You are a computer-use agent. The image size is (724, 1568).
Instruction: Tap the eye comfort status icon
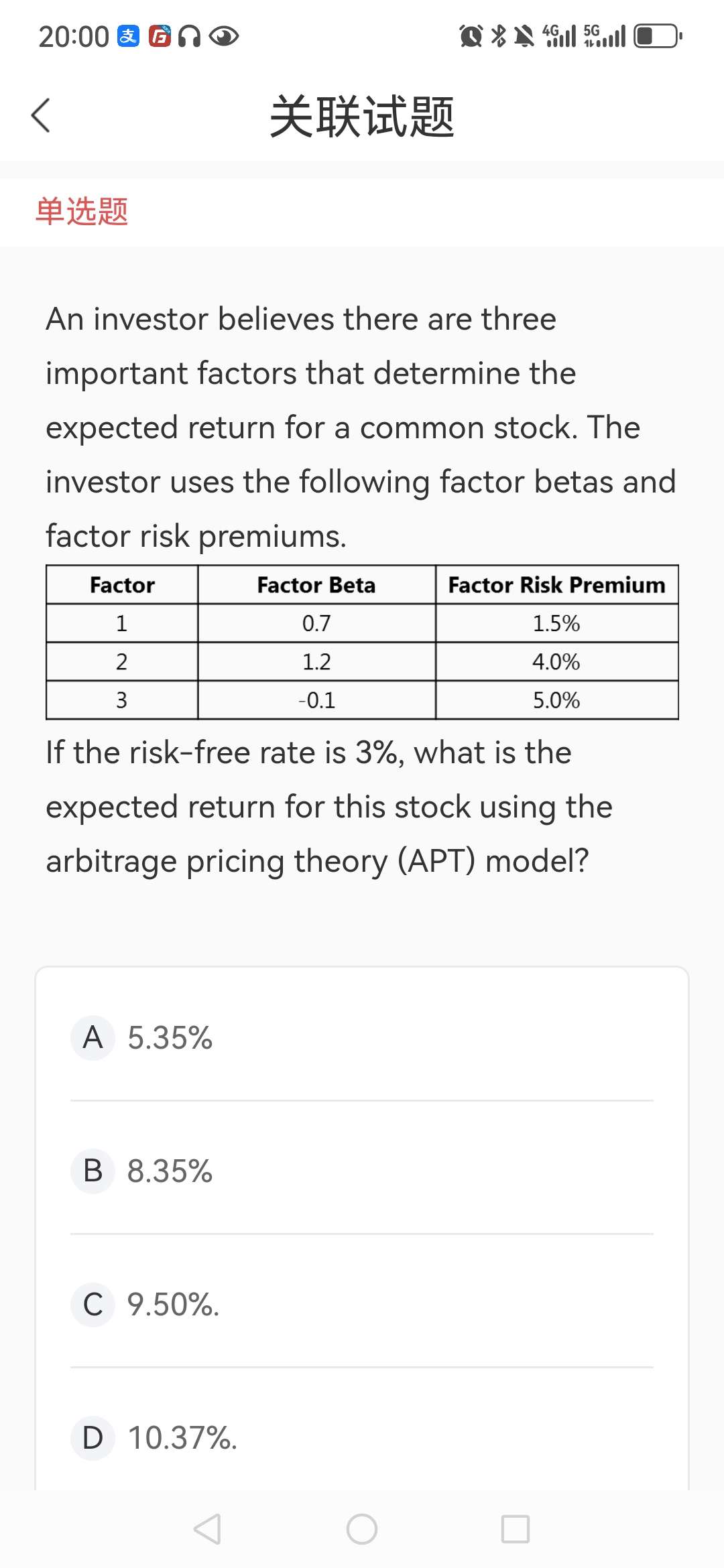tap(223, 36)
